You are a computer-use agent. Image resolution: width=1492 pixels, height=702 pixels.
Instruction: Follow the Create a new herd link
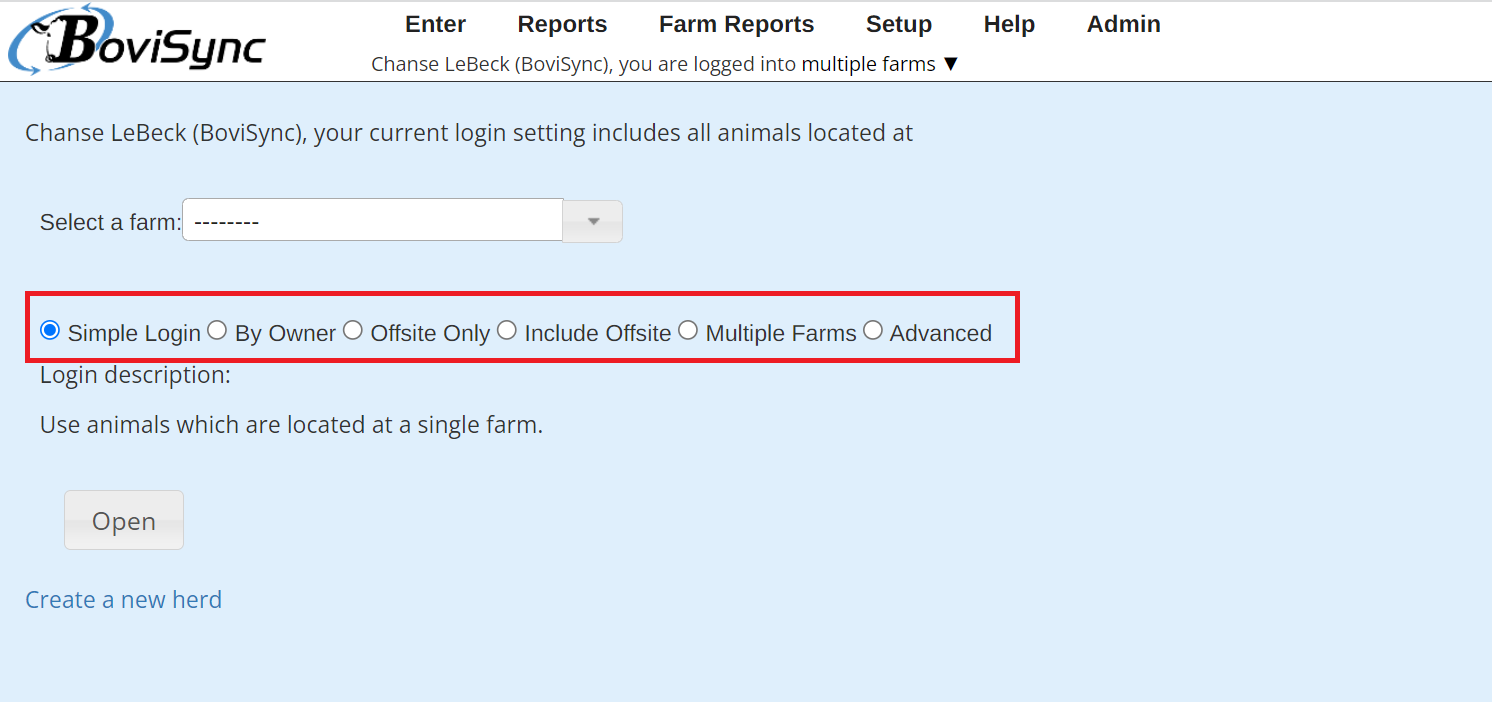(124, 599)
